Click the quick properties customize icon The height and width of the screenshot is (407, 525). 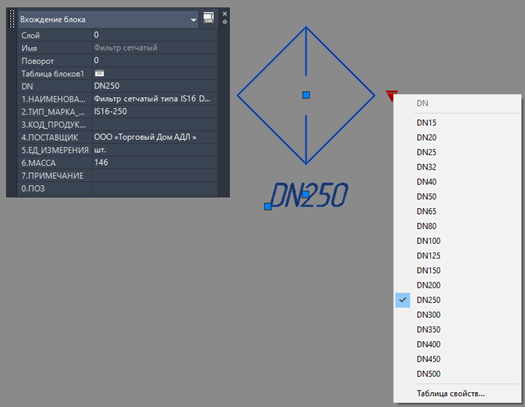pyautogui.click(x=208, y=18)
